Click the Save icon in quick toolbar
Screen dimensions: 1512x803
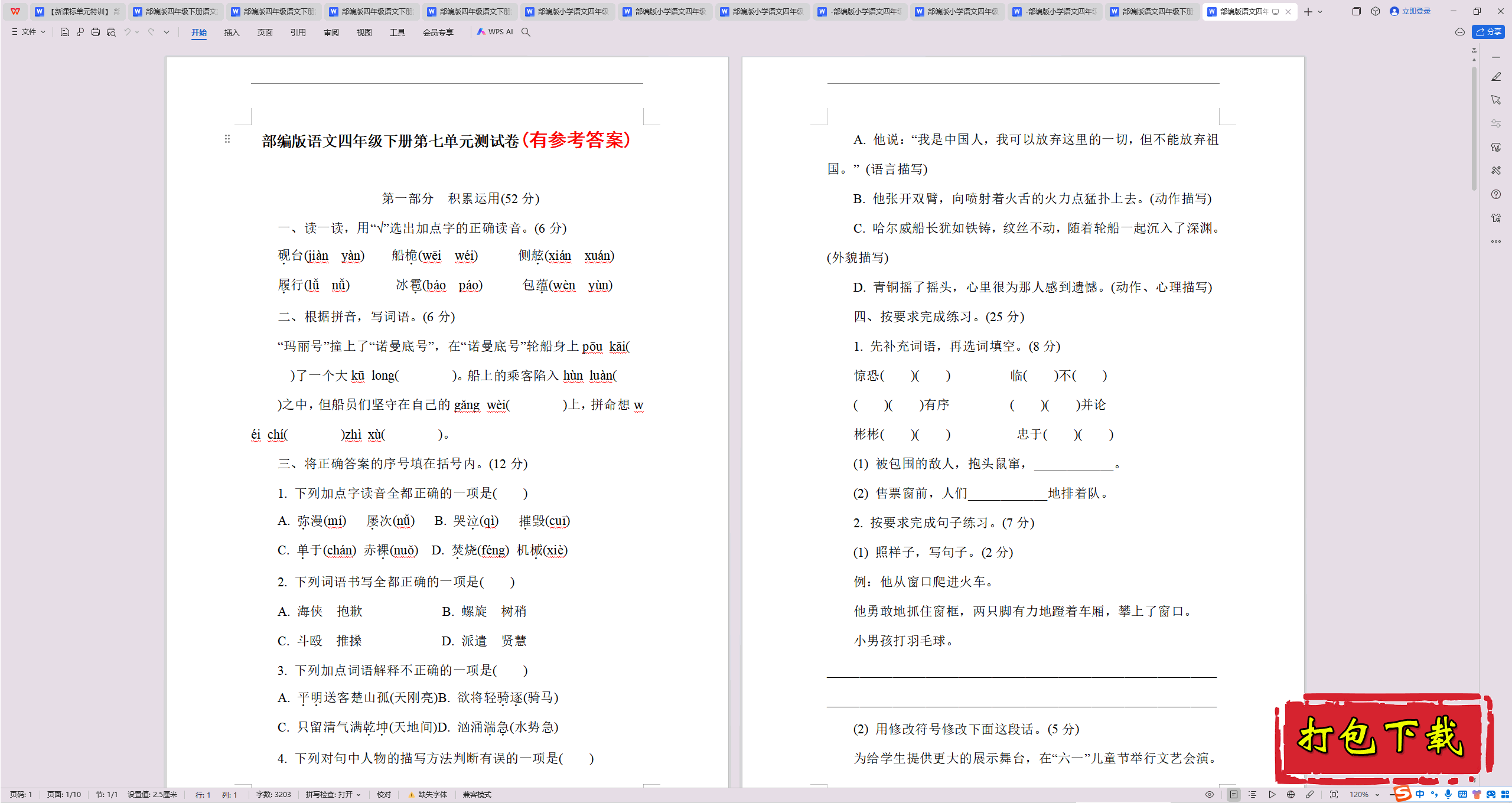tap(65, 32)
